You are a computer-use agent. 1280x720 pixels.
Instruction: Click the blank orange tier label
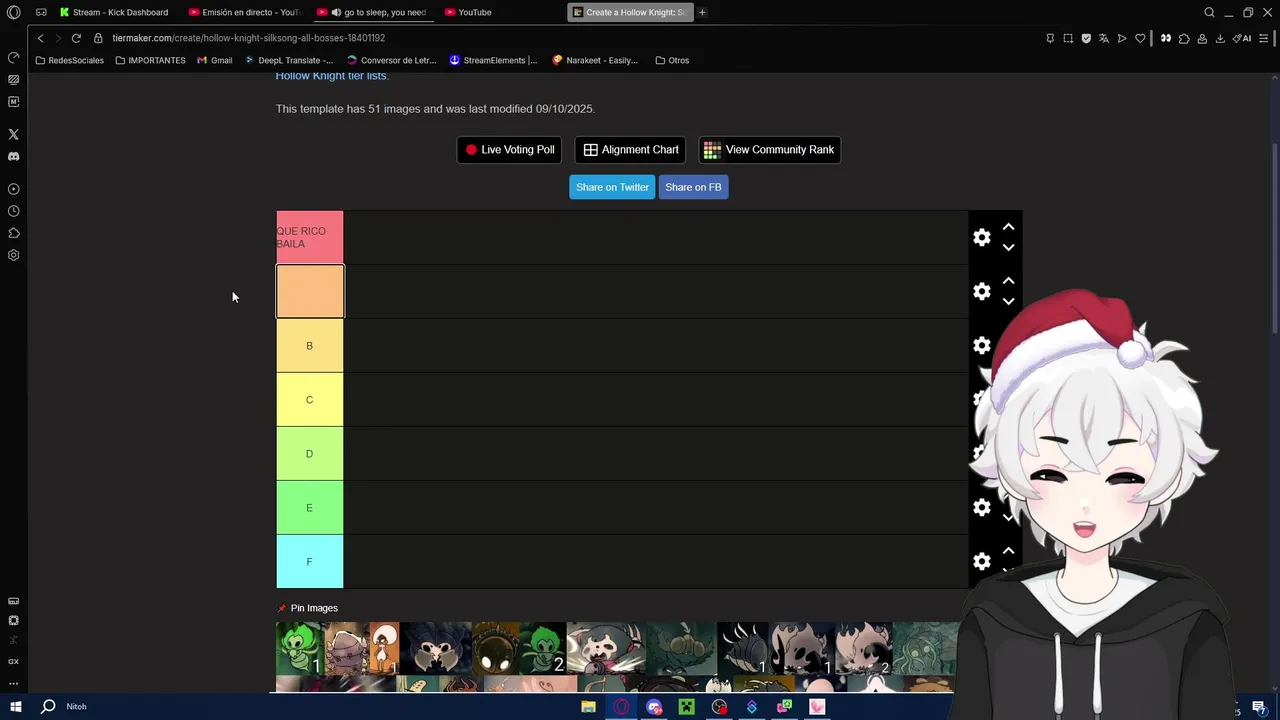click(310, 291)
